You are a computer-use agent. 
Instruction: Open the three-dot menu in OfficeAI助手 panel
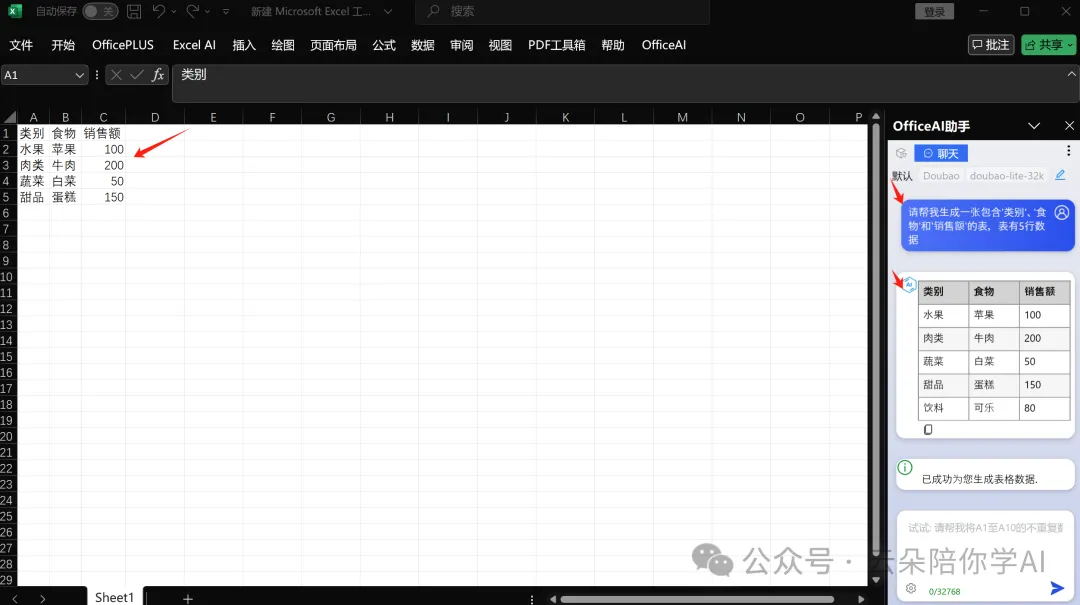tap(1069, 150)
